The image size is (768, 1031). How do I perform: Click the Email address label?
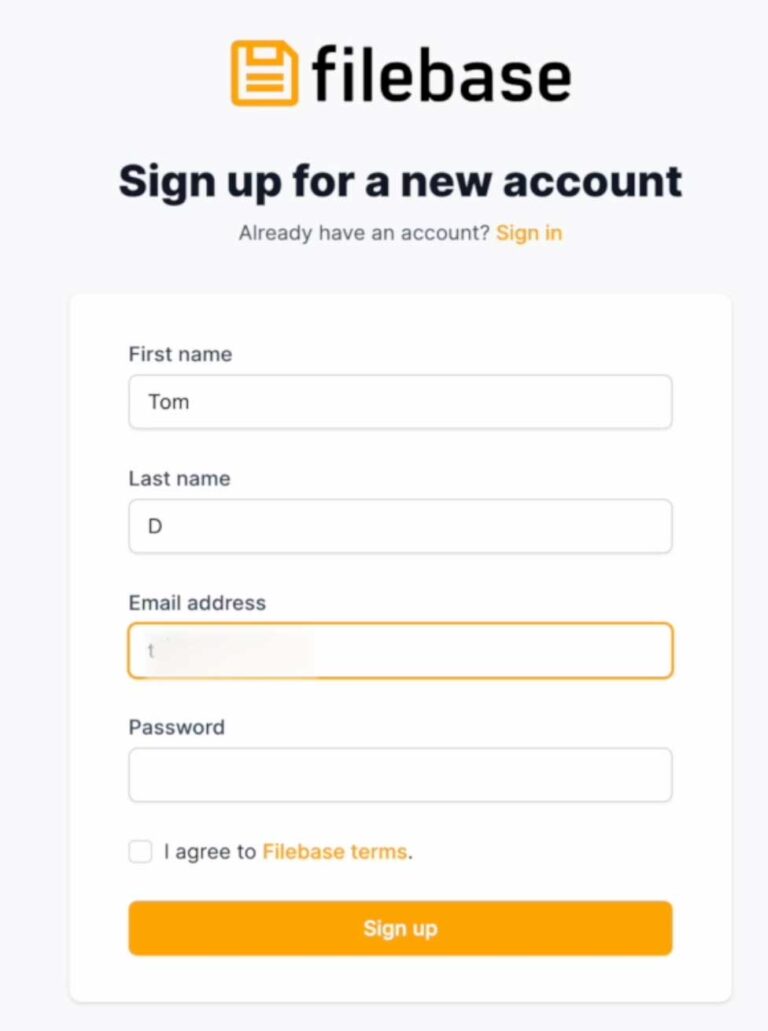(197, 602)
